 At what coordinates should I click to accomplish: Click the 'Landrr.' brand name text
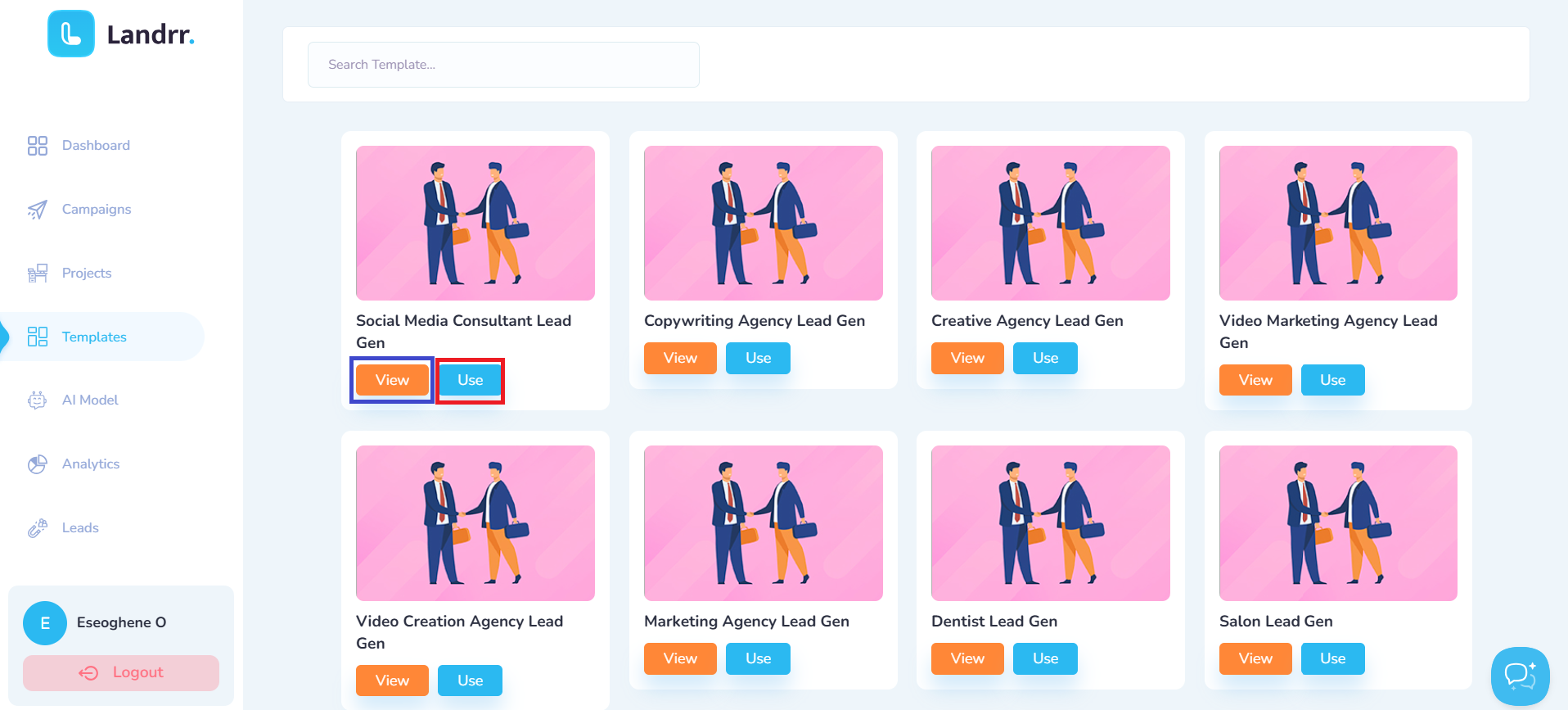(x=151, y=34)
